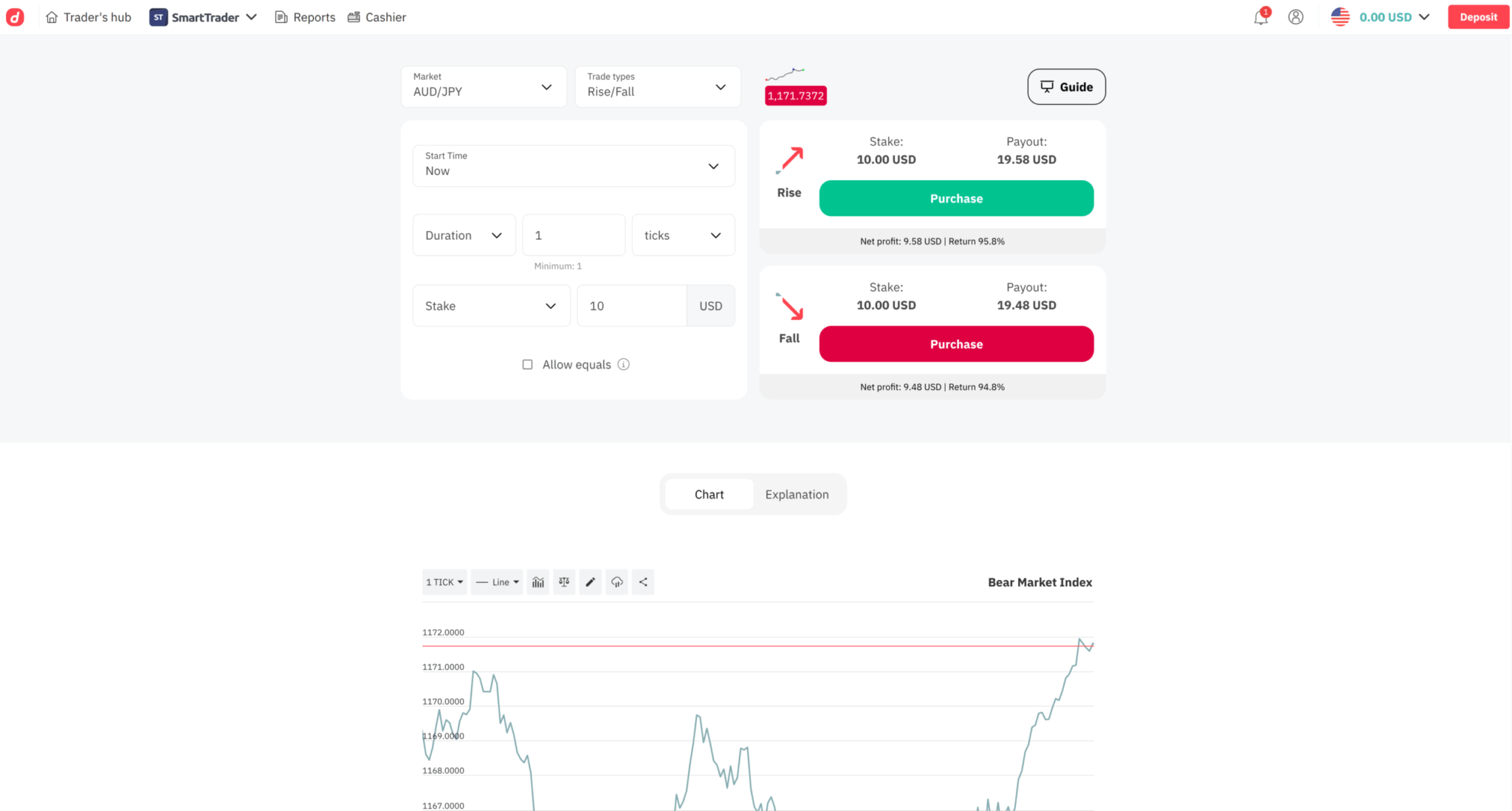Open the Reports menu item
1512x811 pixels.
[305, 17]
